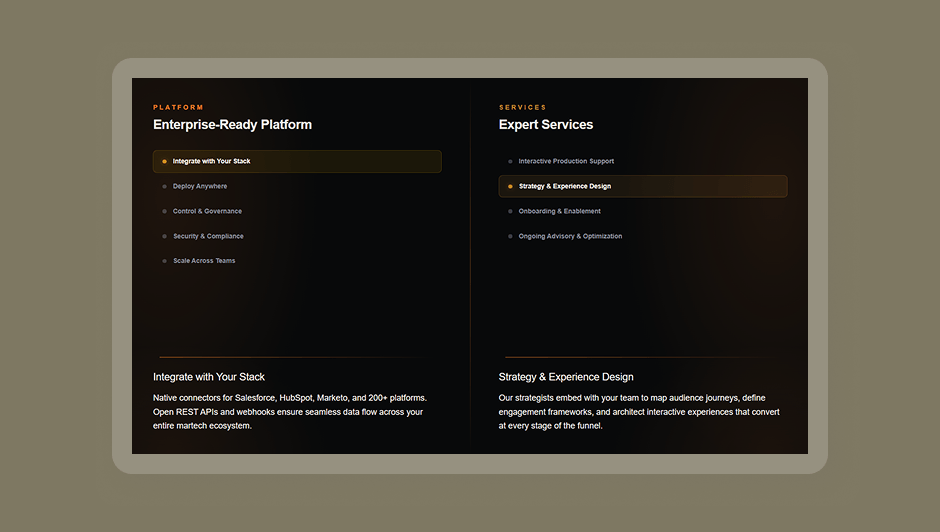The width and height of the screenshot is (940, 532).
Task: Click the Integrate with Your Stack description title
Action: point(209,377)
